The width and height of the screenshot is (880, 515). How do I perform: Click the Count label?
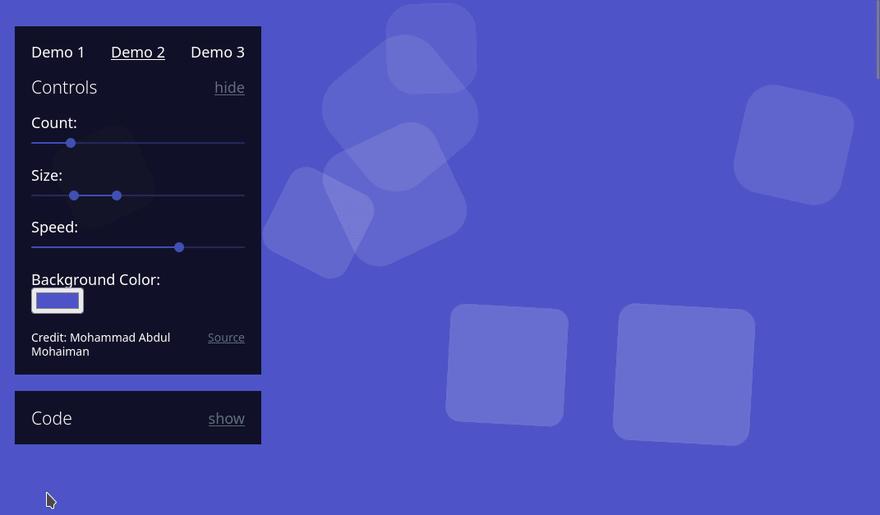click(x=54, y=123)
